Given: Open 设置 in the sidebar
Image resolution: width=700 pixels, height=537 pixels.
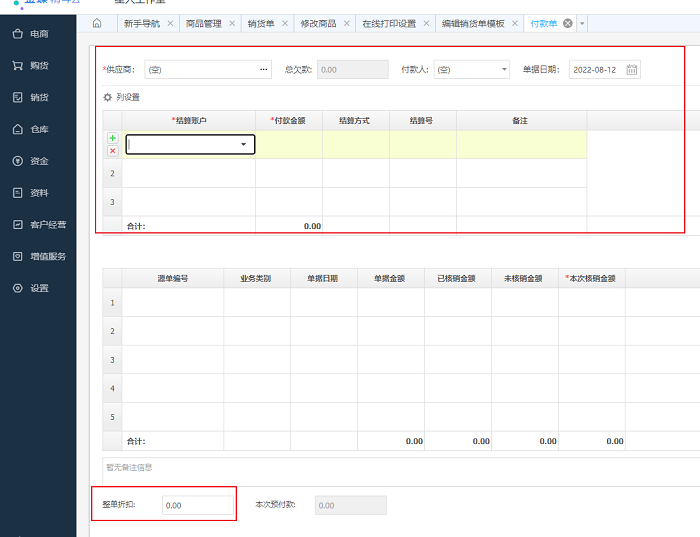Looking at the screenshot, I should pyautogui.click(x=38, y=288).
